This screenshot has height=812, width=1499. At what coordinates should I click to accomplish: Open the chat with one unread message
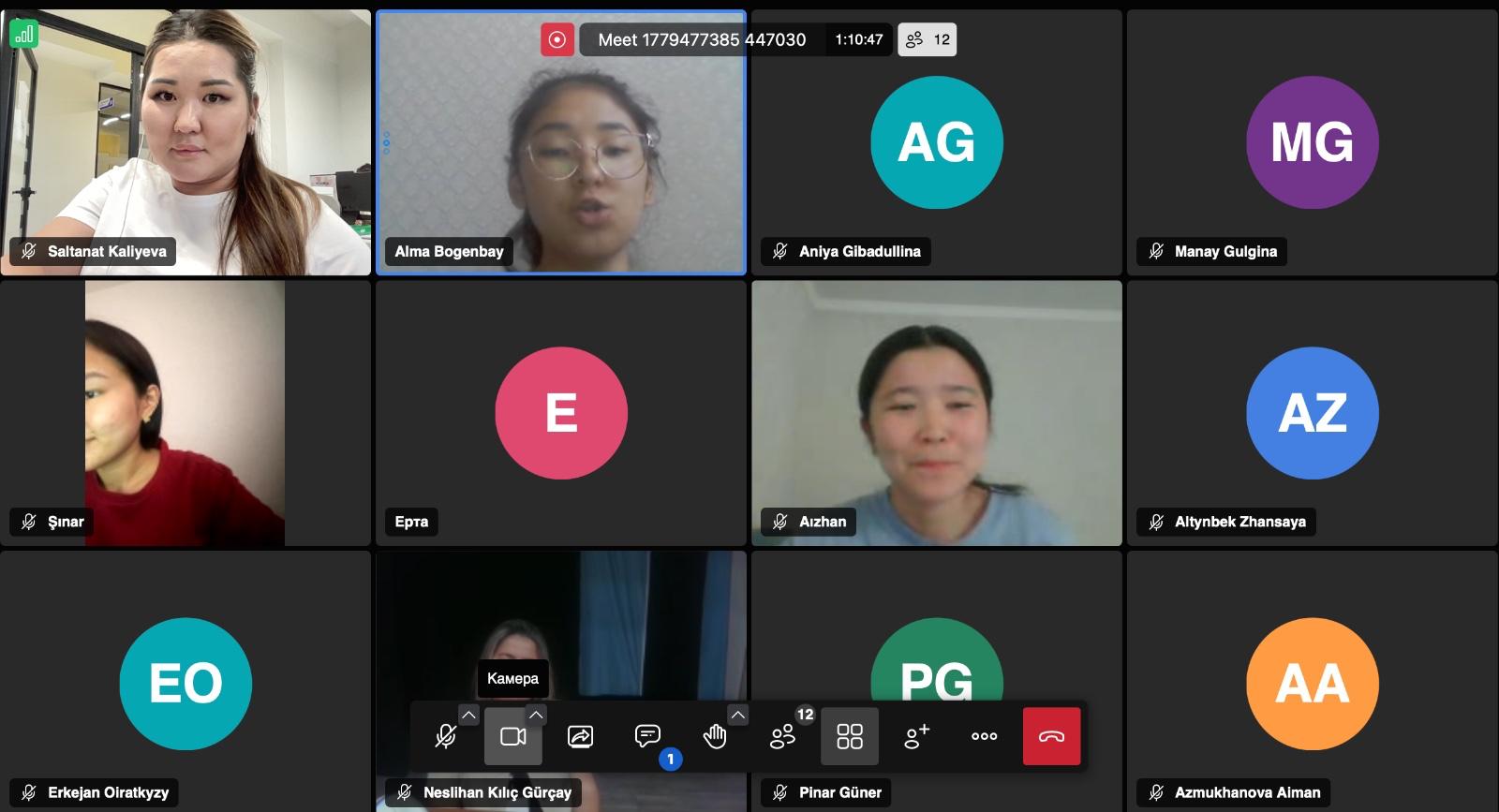click(x=647, y=736)
